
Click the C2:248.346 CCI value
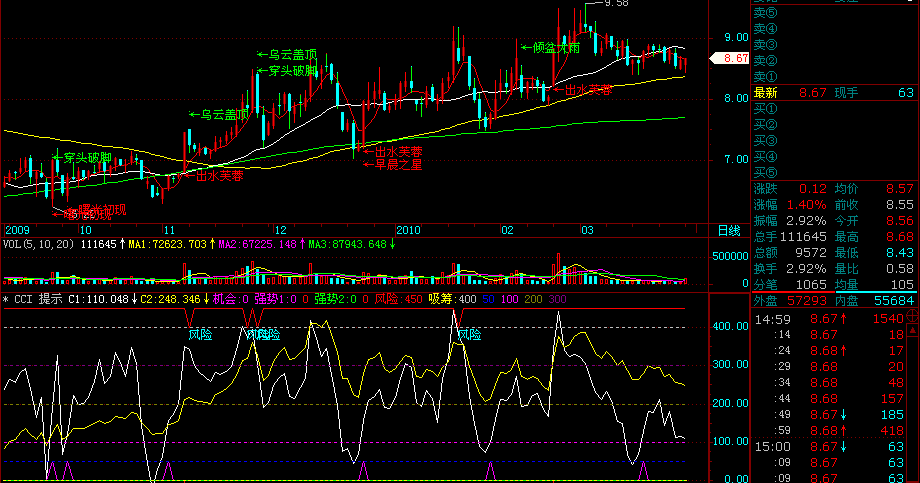(x=170, y=299)
